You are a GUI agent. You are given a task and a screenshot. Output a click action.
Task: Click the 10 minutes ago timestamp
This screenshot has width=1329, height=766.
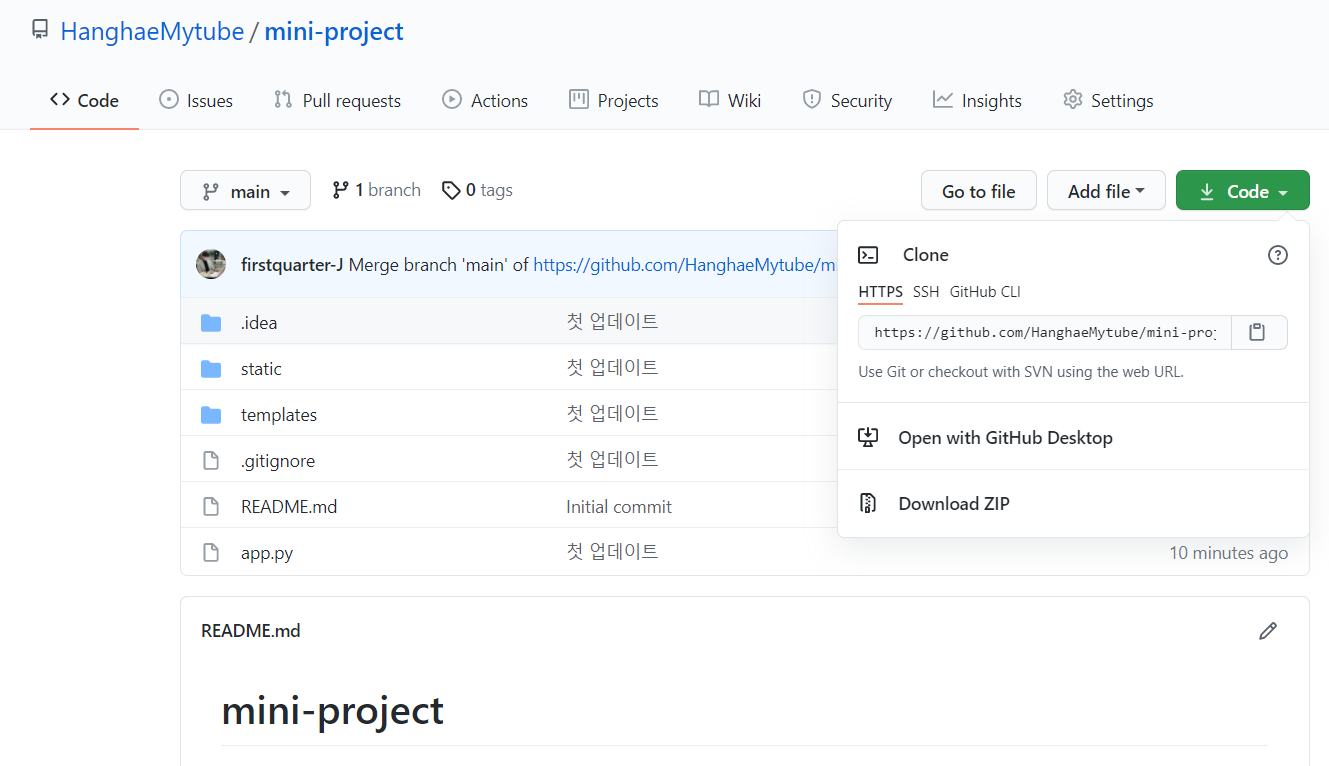tap(1229, 552)
